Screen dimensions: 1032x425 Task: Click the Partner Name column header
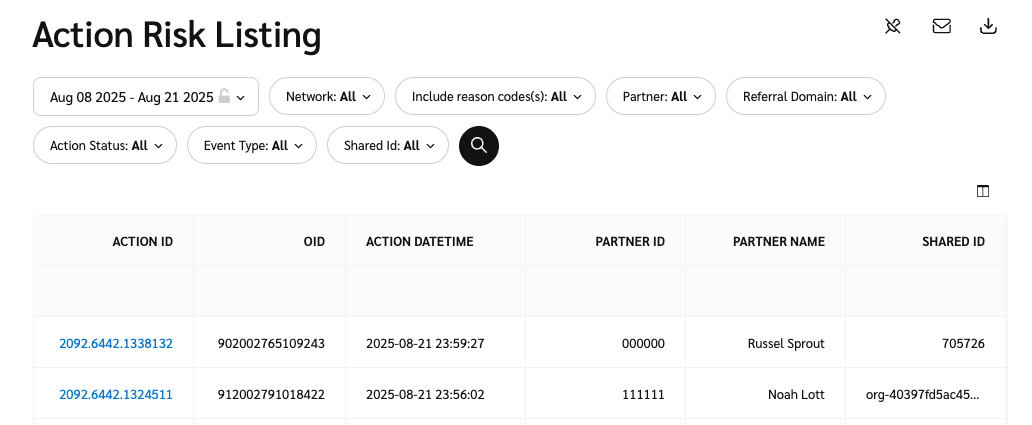click(x=778, y=241)
